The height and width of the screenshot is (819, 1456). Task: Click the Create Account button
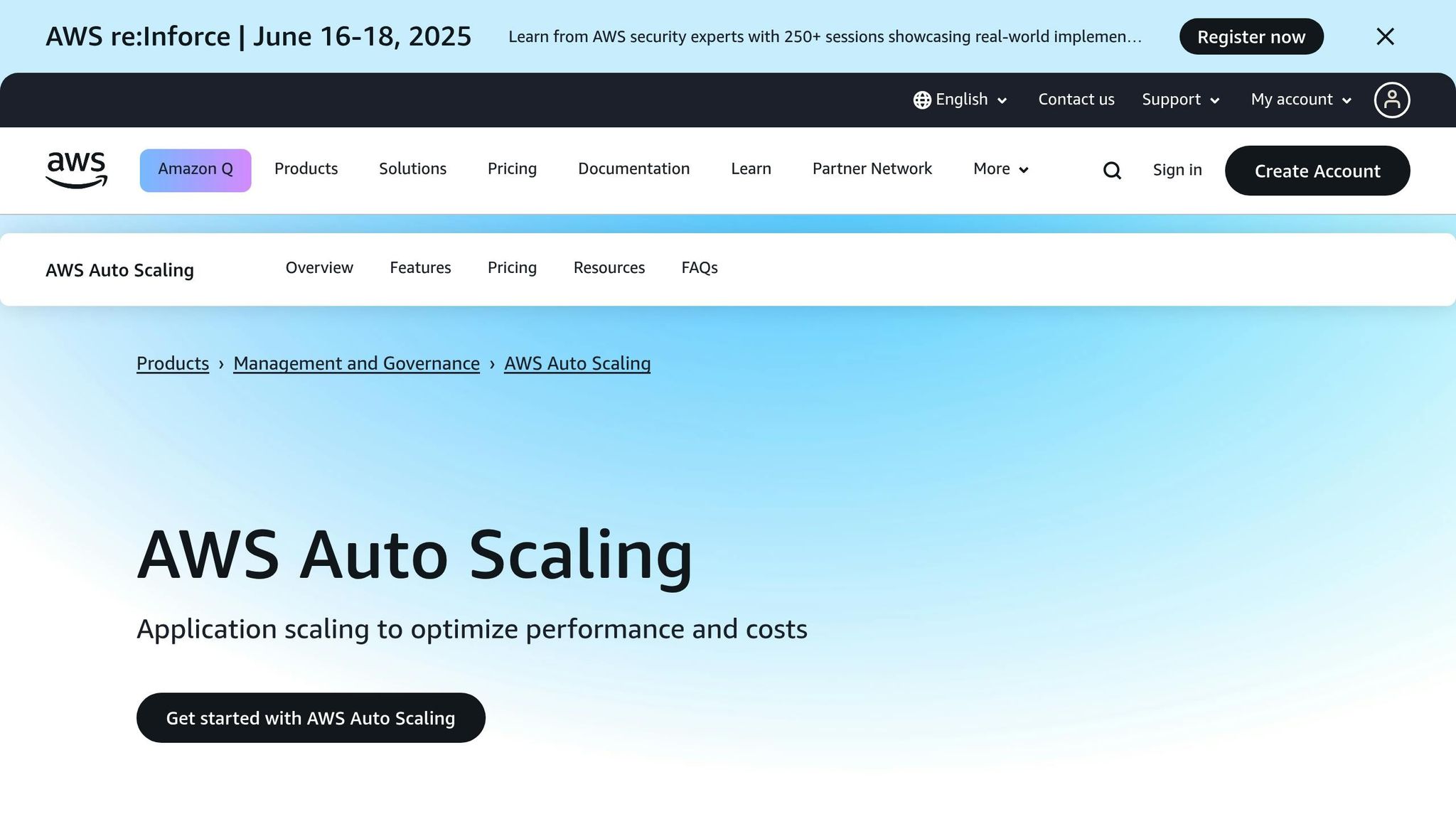[1317, 171]
